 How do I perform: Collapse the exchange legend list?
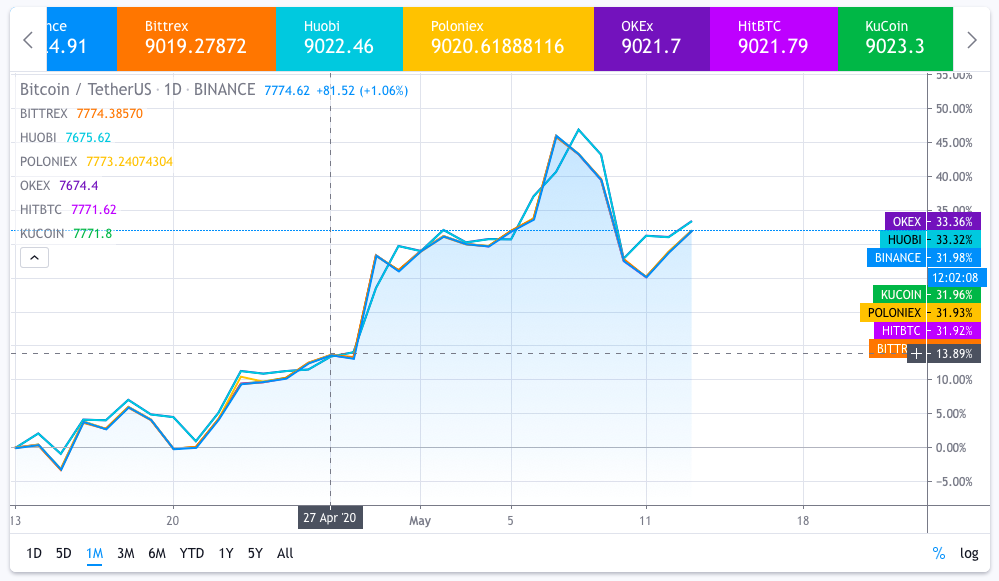point(34,258)
